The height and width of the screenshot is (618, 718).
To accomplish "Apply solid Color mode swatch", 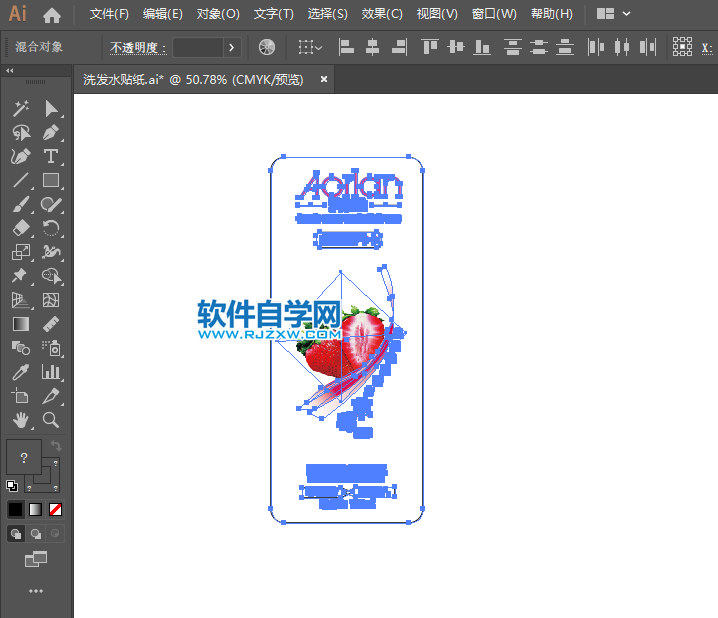I will (16, 509).
